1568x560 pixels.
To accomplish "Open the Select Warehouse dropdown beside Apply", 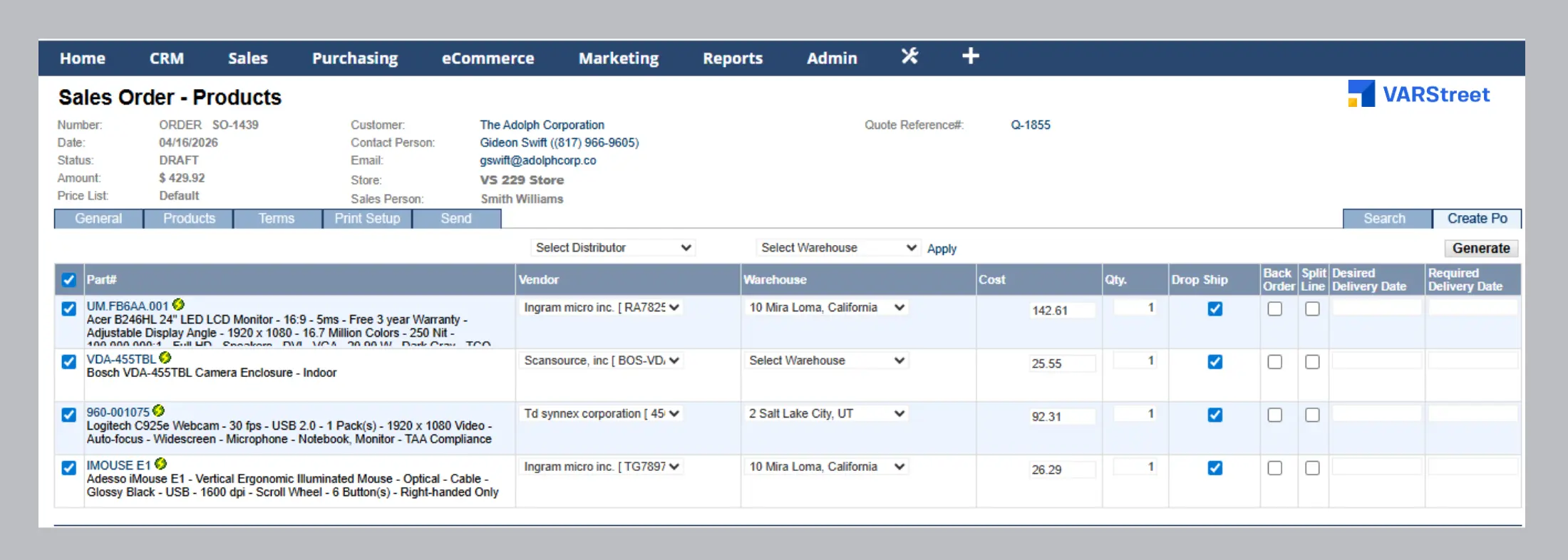I will pyautogui.click(x=837, y=248).
